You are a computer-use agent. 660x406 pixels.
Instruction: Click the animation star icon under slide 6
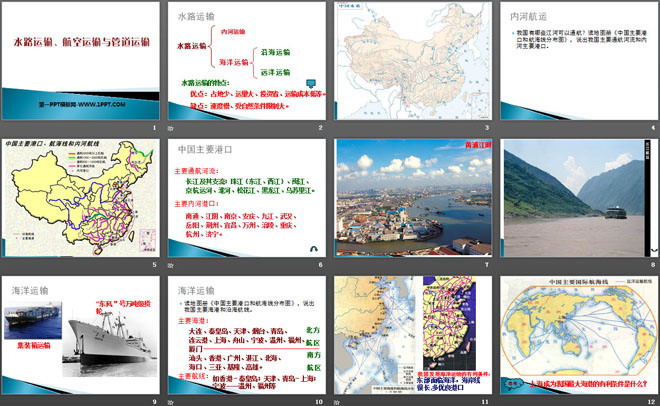(x=170, y=265)
